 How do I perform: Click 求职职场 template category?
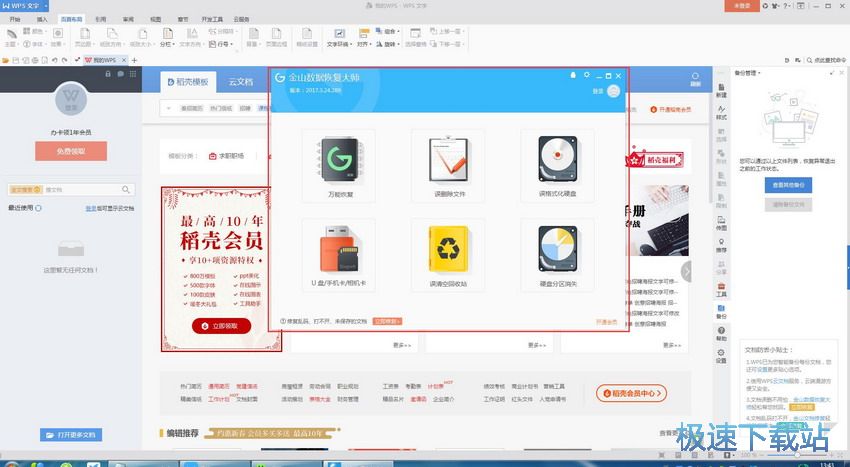227,156
